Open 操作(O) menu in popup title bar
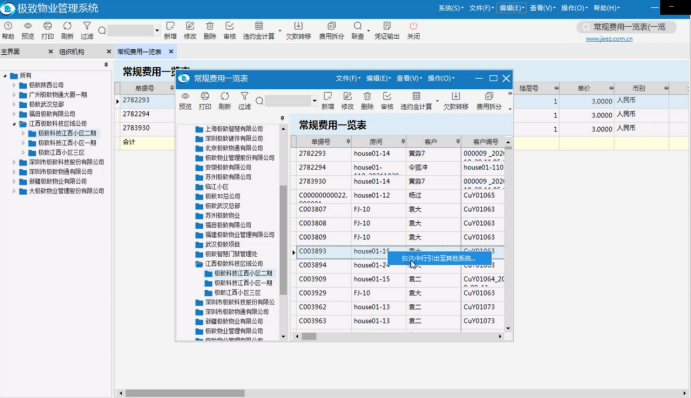Image resolution: width=691 pixels, height=398 pixels. click(x=441, y=78)
